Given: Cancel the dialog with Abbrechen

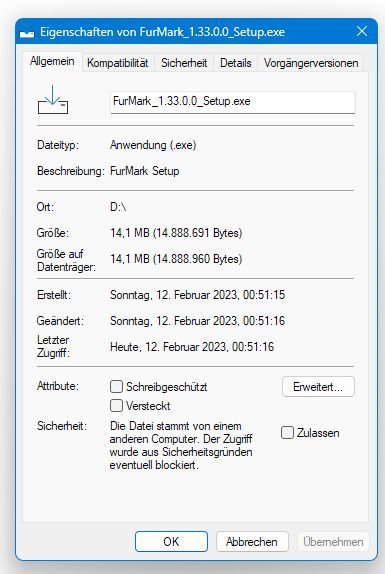Looking at the screenshot, I should pos(252,541).
